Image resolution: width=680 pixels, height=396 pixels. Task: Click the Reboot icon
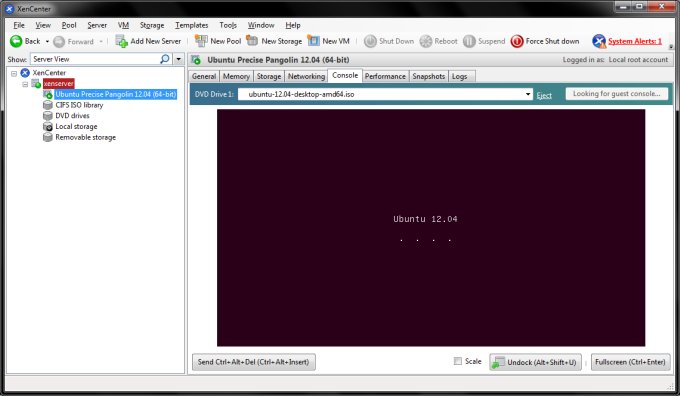tap(426, 41)
